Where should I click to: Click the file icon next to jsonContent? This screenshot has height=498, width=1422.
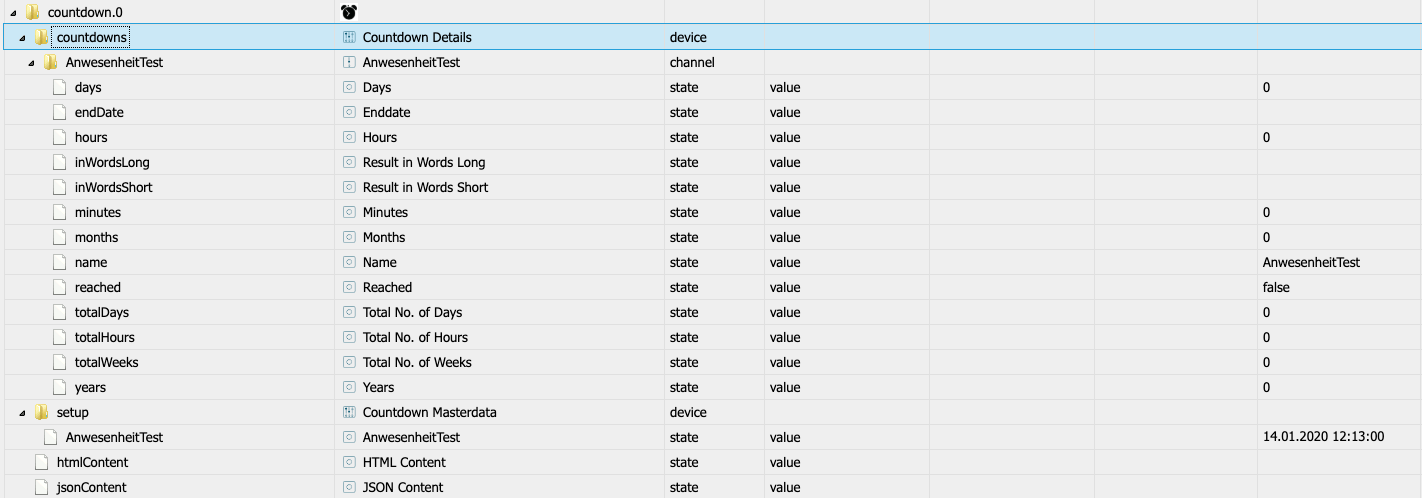pyautogui.click(x=41, y=487)
